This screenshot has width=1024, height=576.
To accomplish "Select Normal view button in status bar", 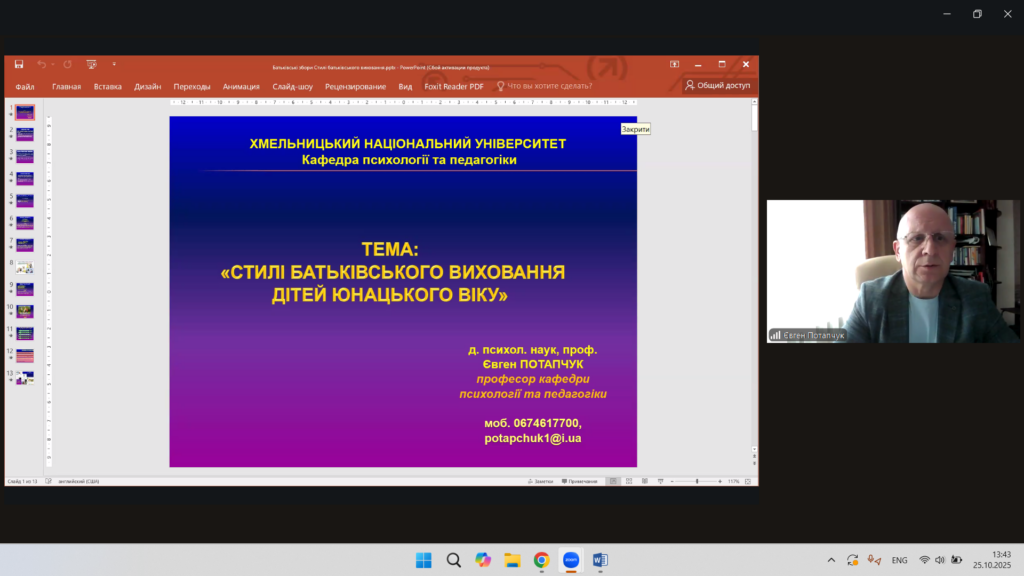I will tap(612, 481).
